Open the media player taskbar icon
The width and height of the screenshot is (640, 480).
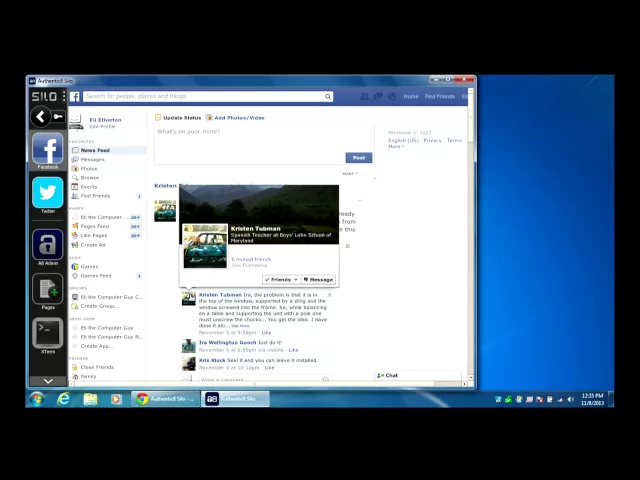tap(116, 399)
